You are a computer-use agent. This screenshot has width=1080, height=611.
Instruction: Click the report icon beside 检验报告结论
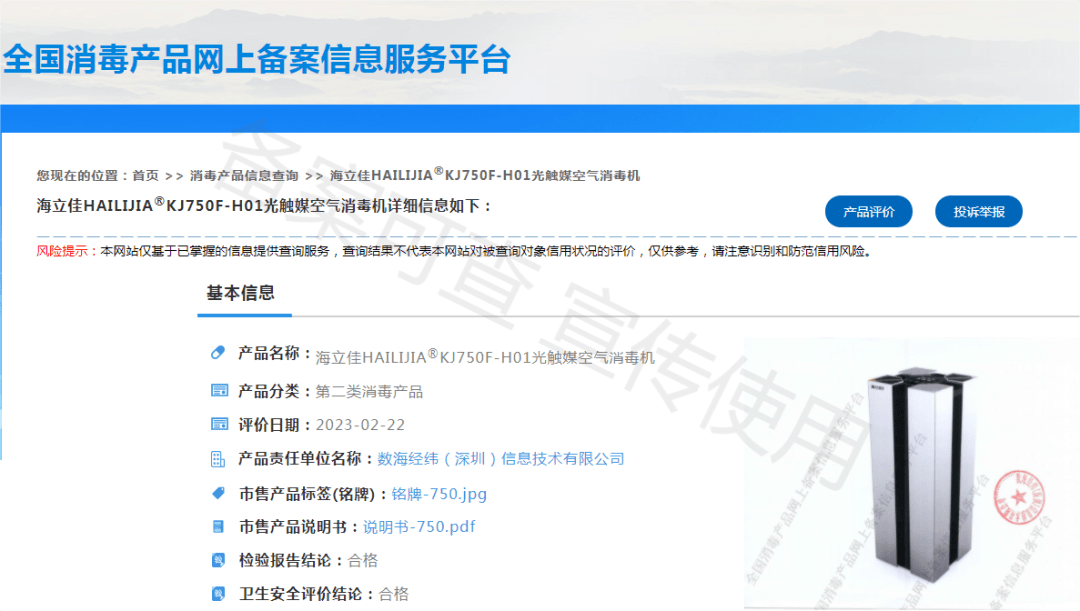[218, 560]
